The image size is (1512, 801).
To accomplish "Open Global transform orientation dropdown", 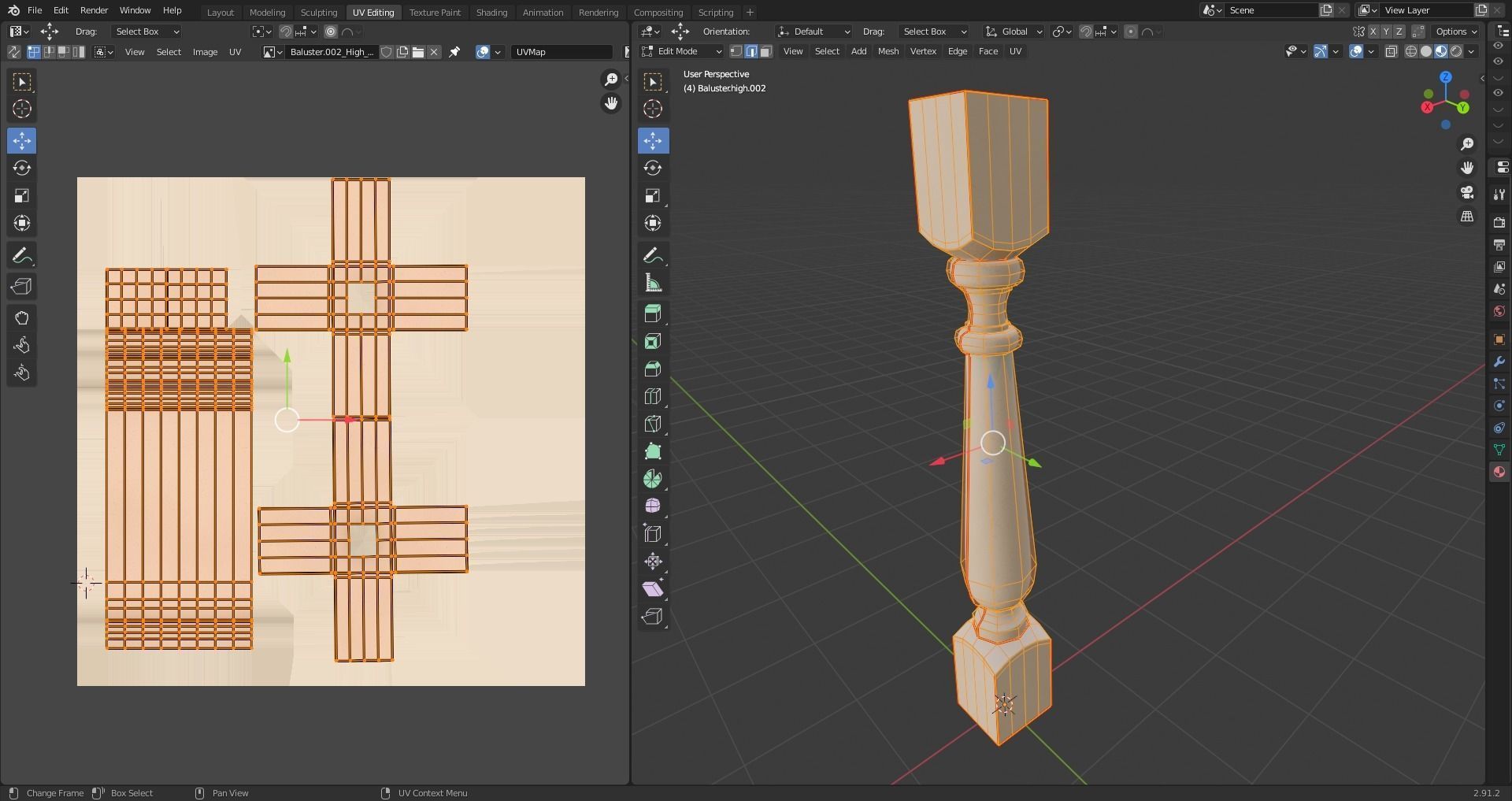I will (1014, 32).
